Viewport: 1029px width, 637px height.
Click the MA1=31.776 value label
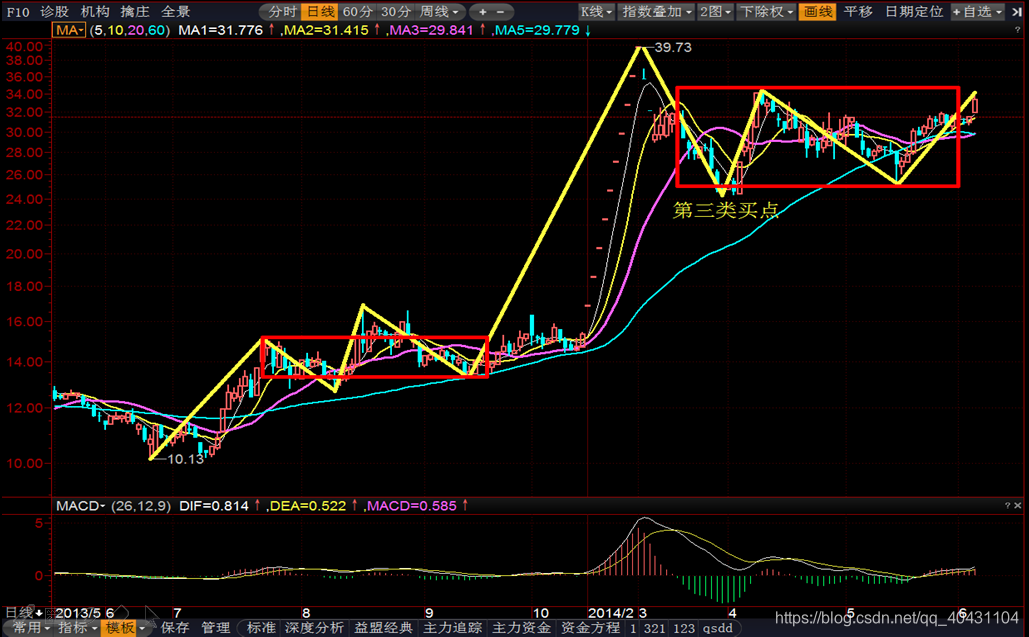pos(220,30)
